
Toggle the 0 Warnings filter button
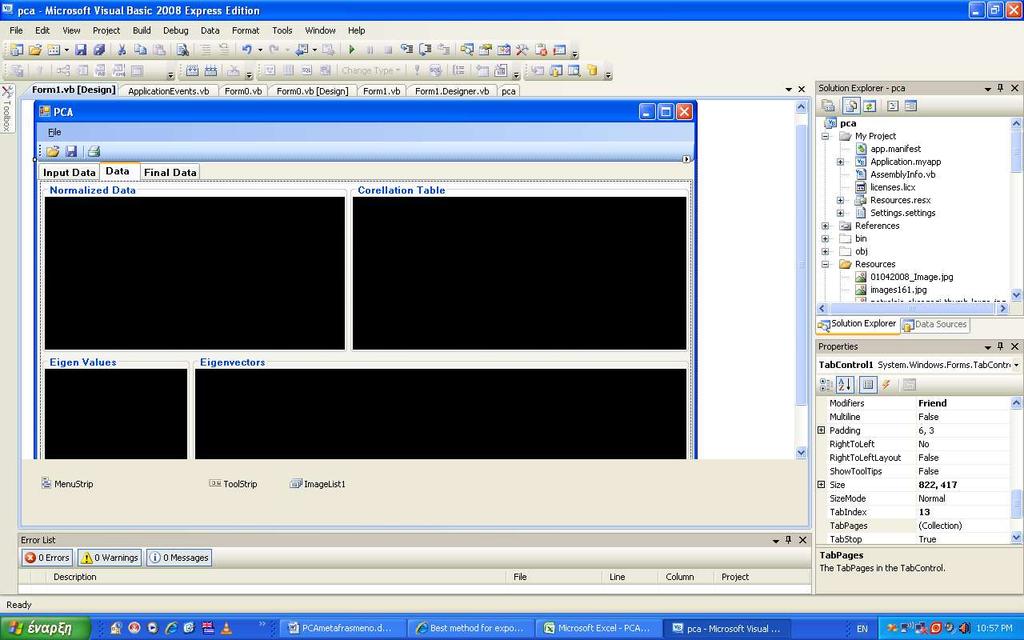pyautogui.click(x=110, y=558)
